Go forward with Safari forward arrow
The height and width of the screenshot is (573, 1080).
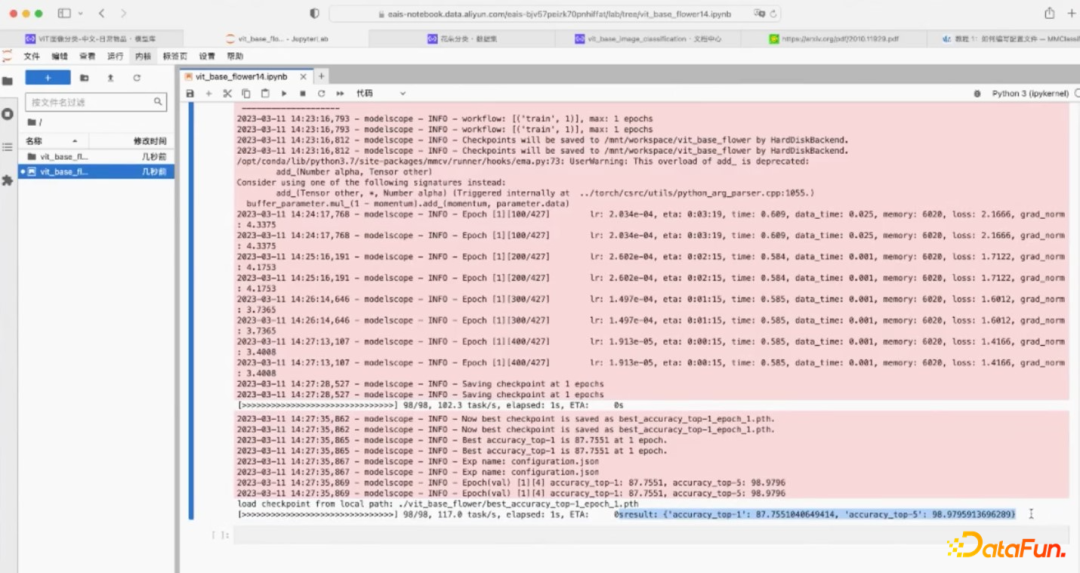pos(124,13)
